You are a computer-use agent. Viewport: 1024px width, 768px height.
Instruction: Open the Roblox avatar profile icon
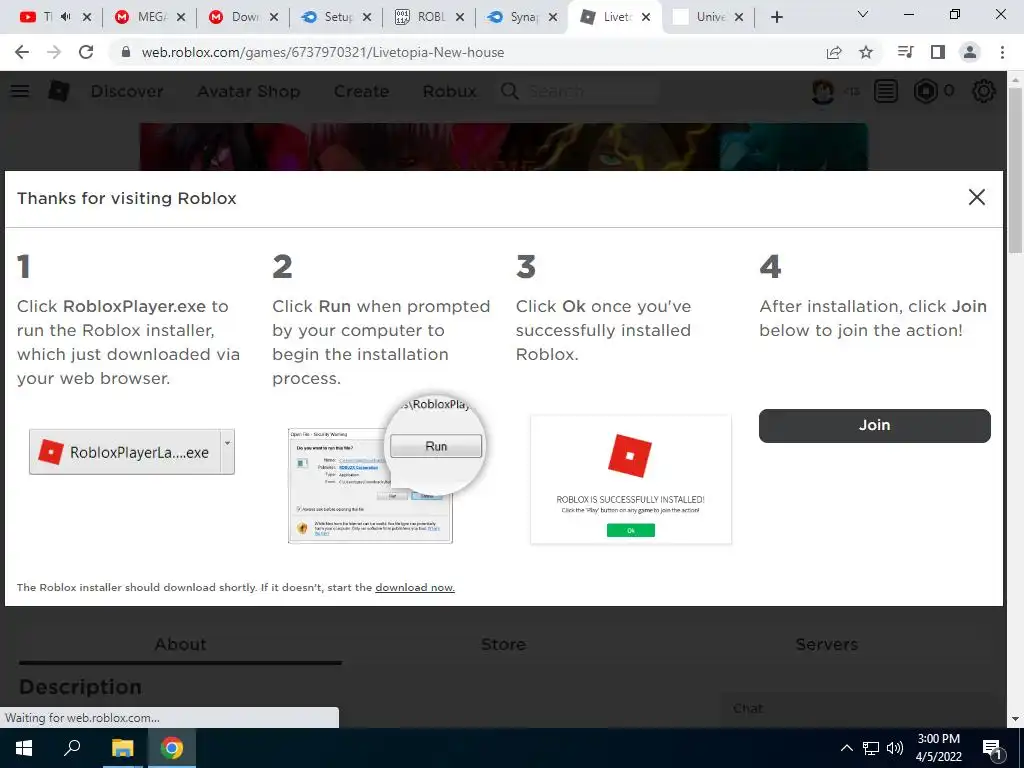823,91
